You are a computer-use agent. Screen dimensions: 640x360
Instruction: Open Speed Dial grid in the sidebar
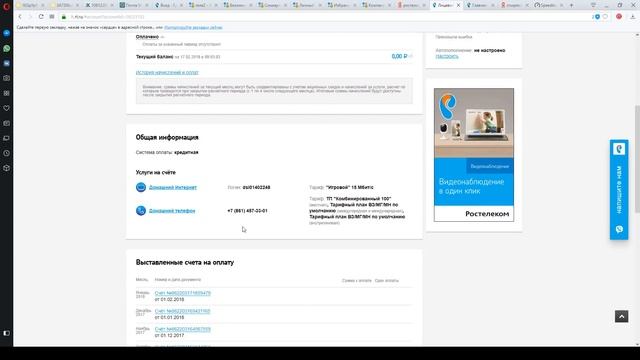tap(7, 93)
